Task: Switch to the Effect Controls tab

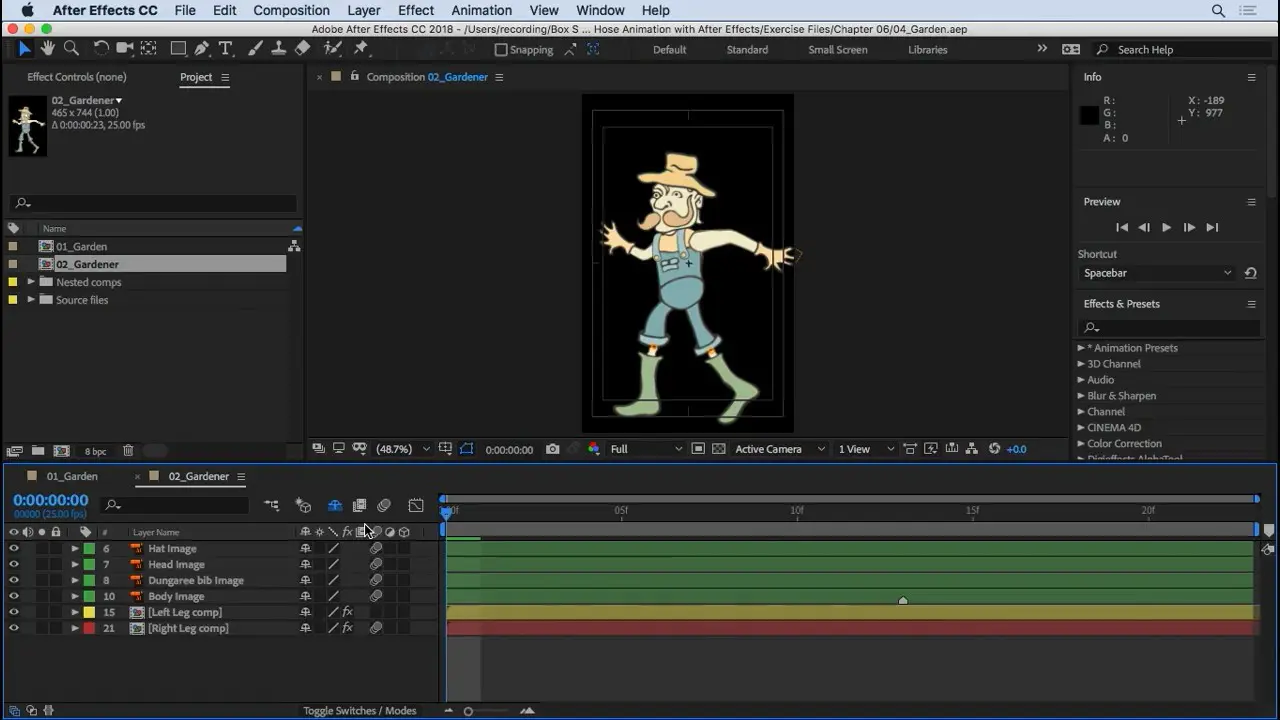Action: 77,77
